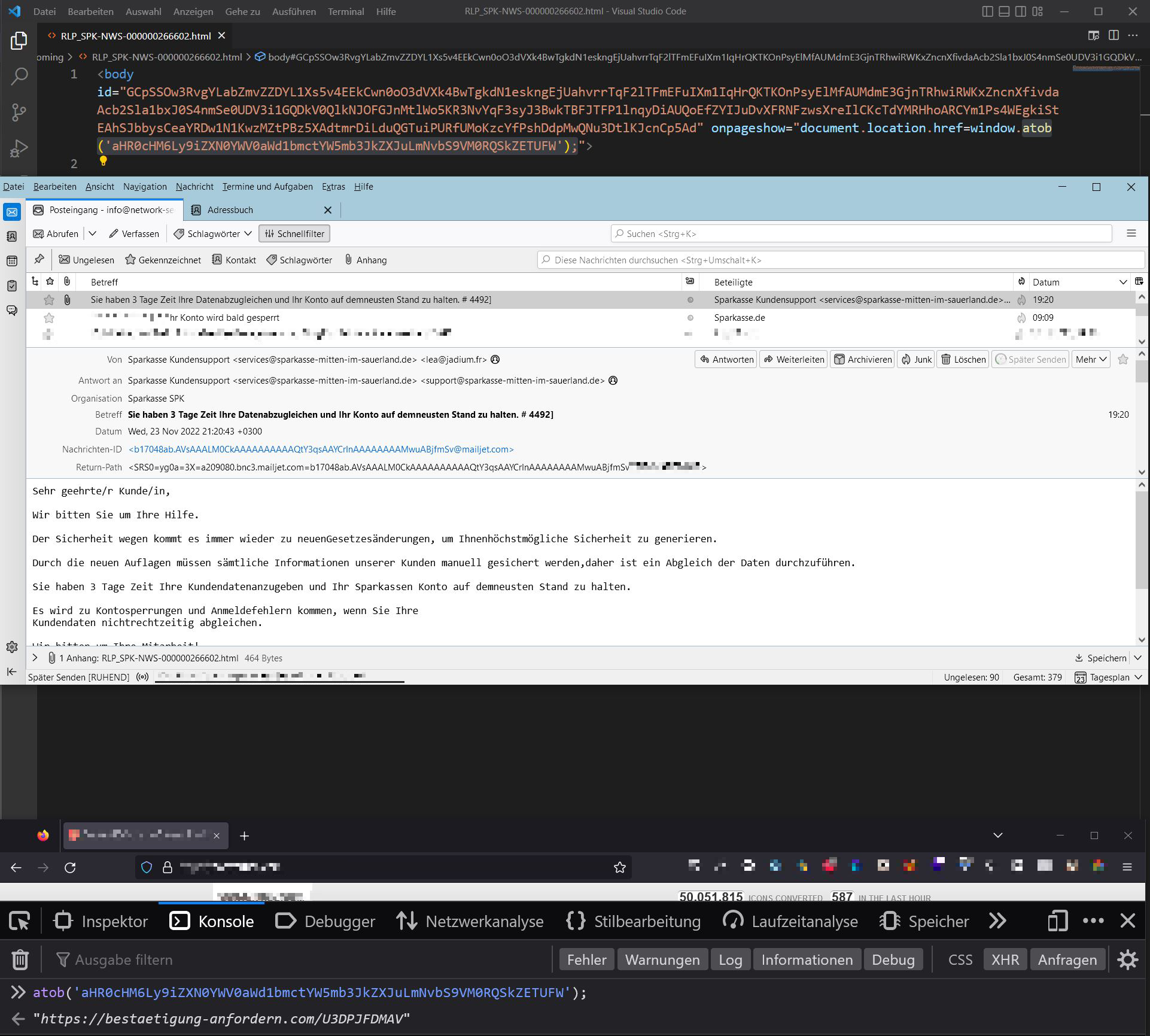Toggle the Warnungen console filter
The image size is (1150, 1036).
[662, 960]
